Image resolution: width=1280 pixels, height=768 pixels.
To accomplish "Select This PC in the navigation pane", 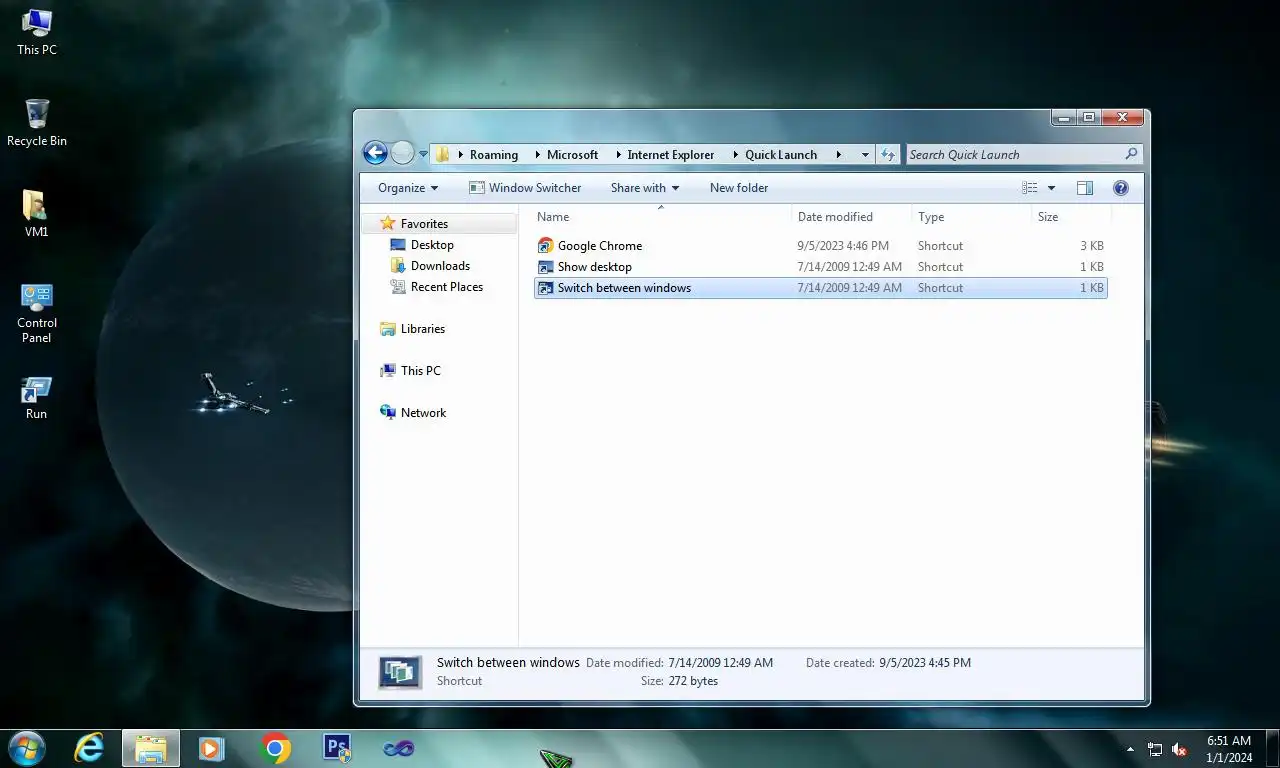I will tap(420, 371).
